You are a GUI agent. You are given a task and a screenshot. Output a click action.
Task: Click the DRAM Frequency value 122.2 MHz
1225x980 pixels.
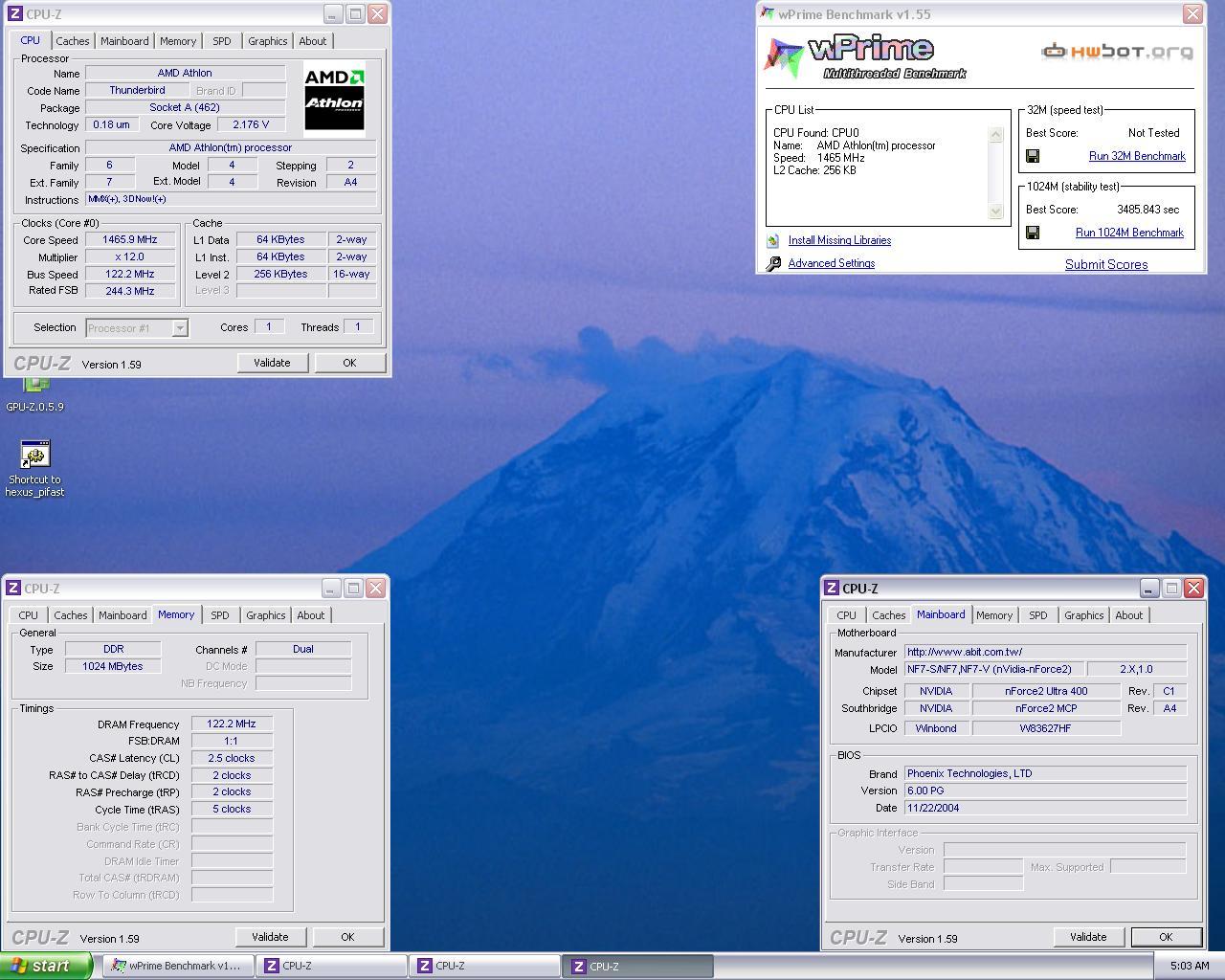[232, 724]
